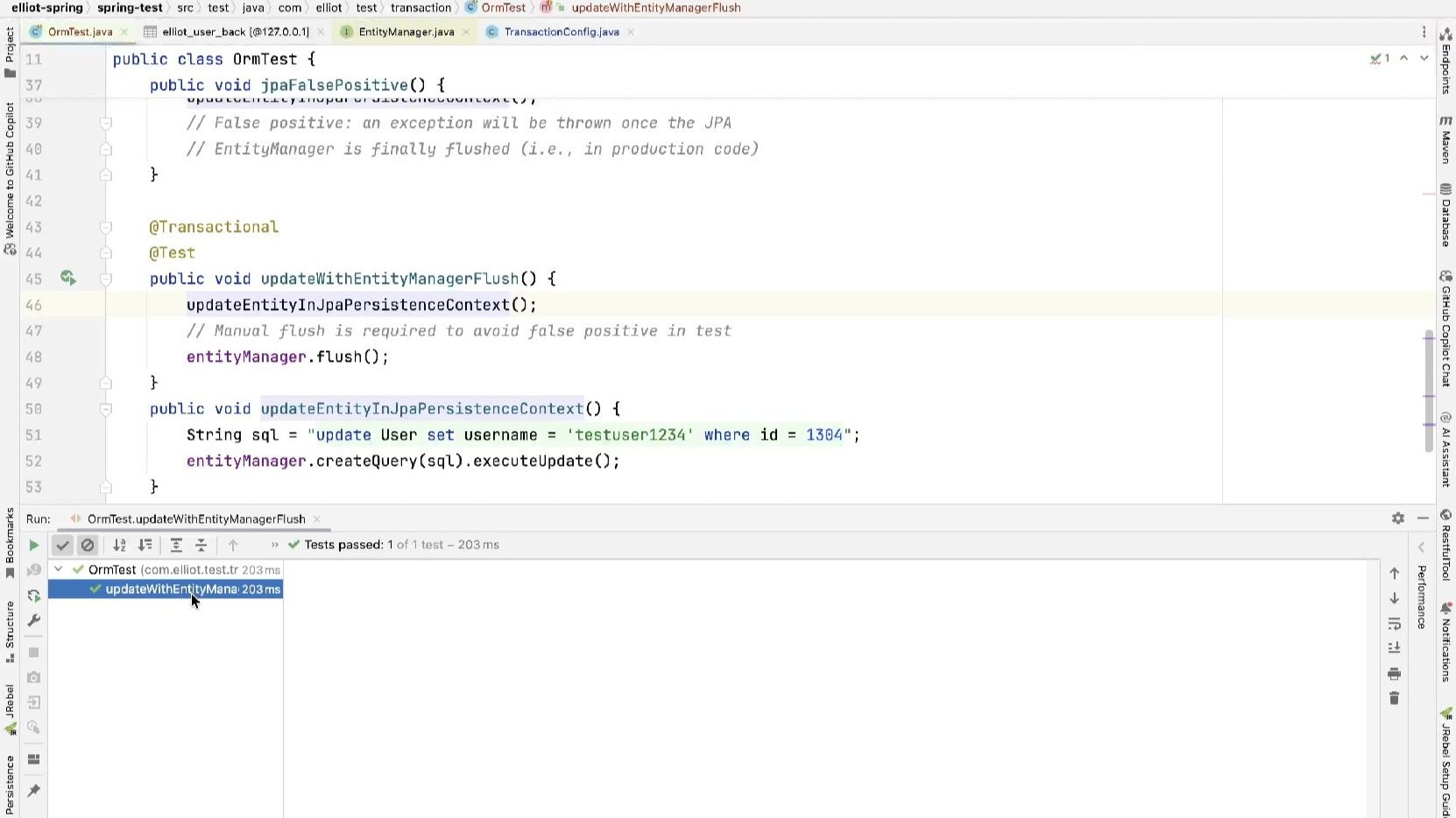Toggle soft-wrap in console output
This screenshot has height=818, width=1456.
pos(1394,624)
